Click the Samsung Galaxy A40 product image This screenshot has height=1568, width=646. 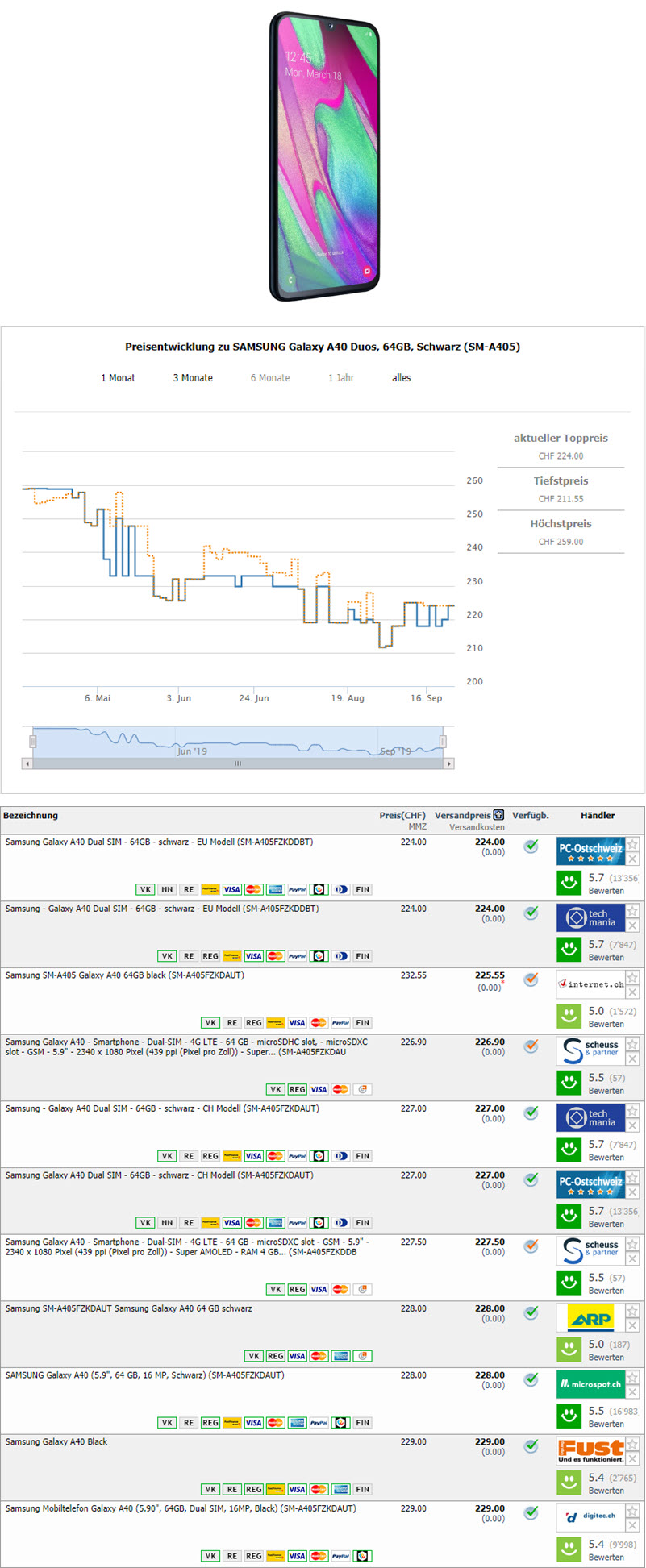[324, 156]
